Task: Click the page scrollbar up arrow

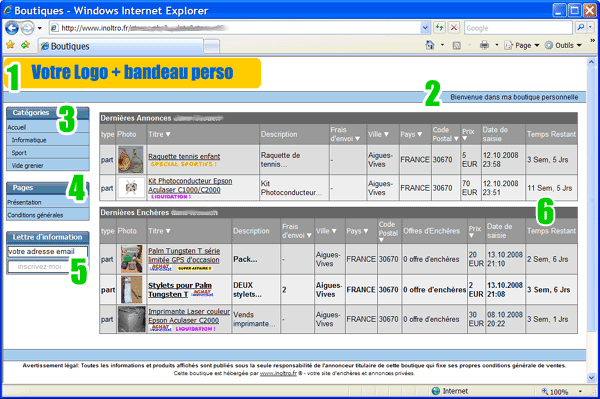Action: coord(591,62)
